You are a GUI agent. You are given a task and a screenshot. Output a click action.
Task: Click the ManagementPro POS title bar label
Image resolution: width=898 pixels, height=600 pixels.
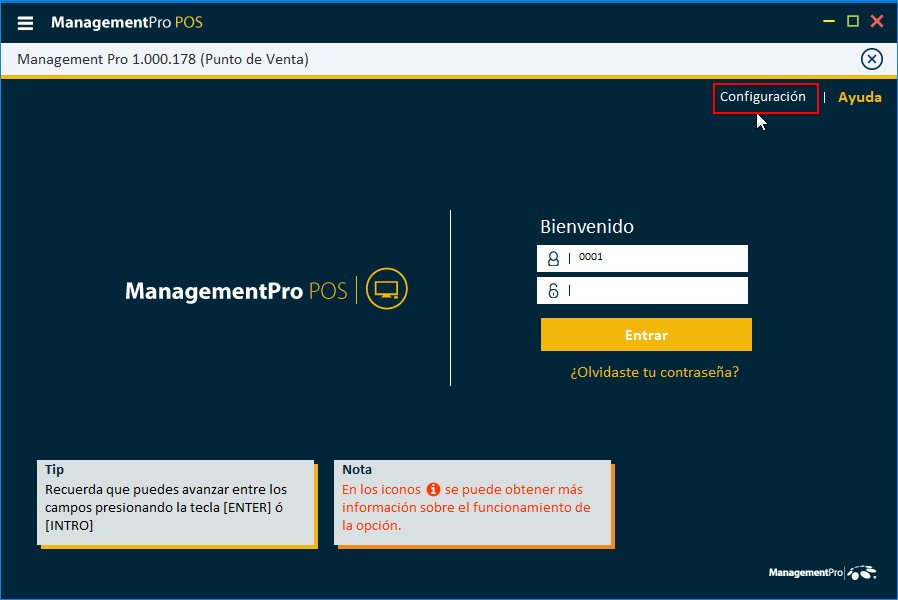tap(127, 22)
